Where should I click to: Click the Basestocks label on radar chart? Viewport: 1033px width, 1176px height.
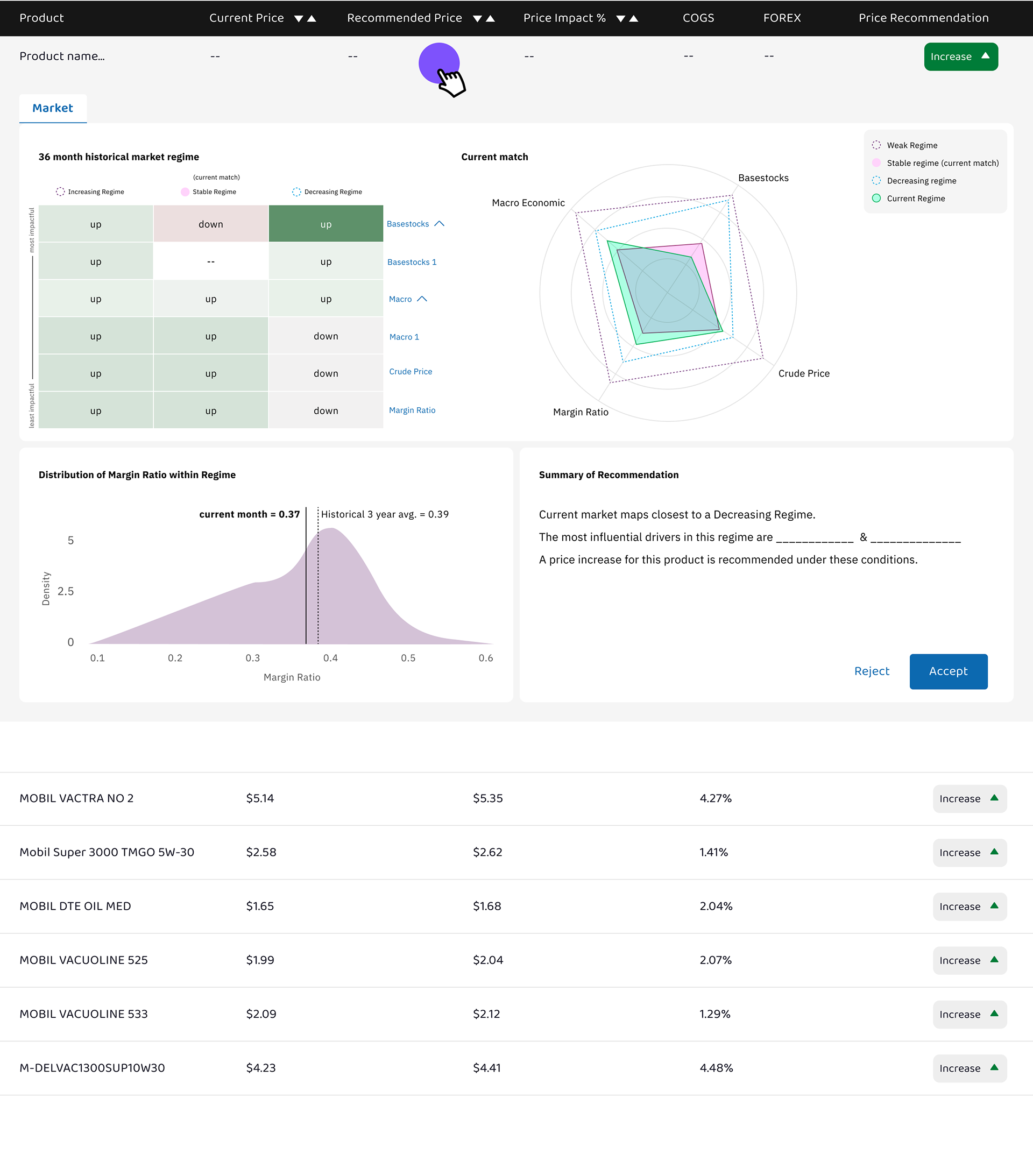click(763, 178)
